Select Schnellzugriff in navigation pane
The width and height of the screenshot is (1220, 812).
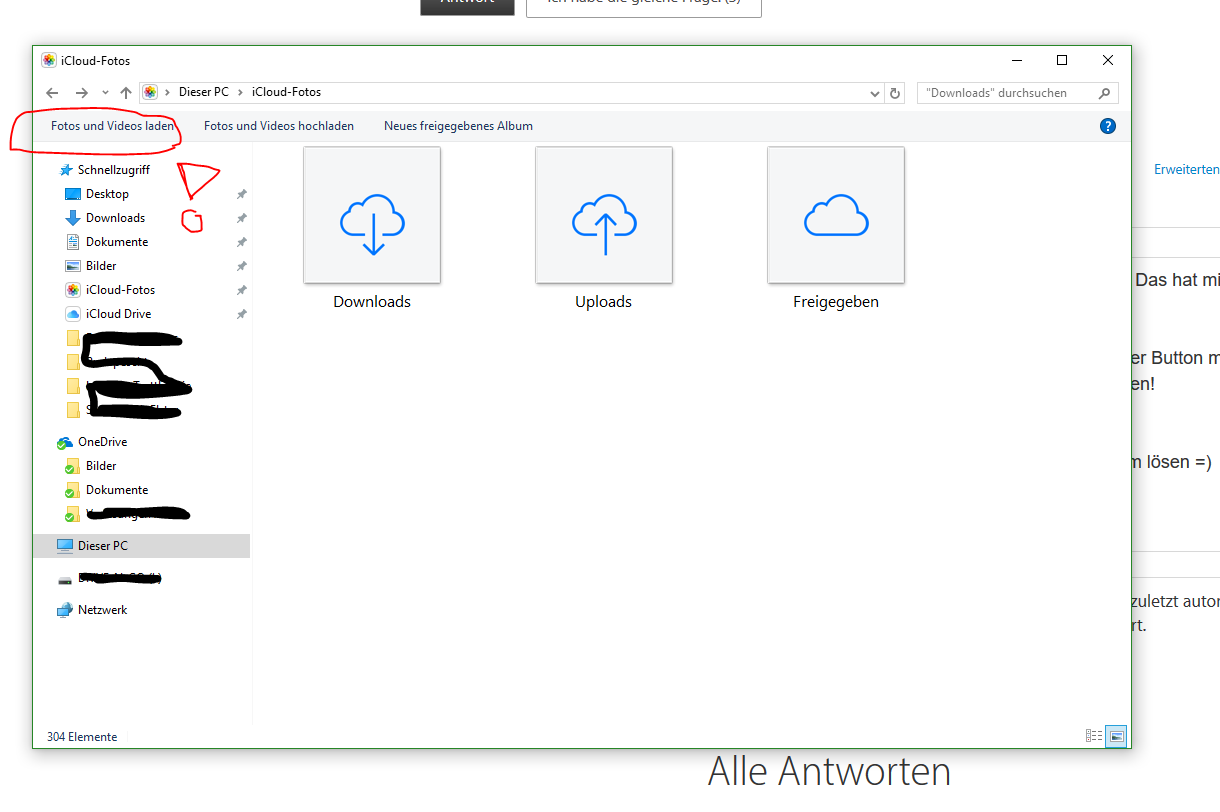coord(114,170)
